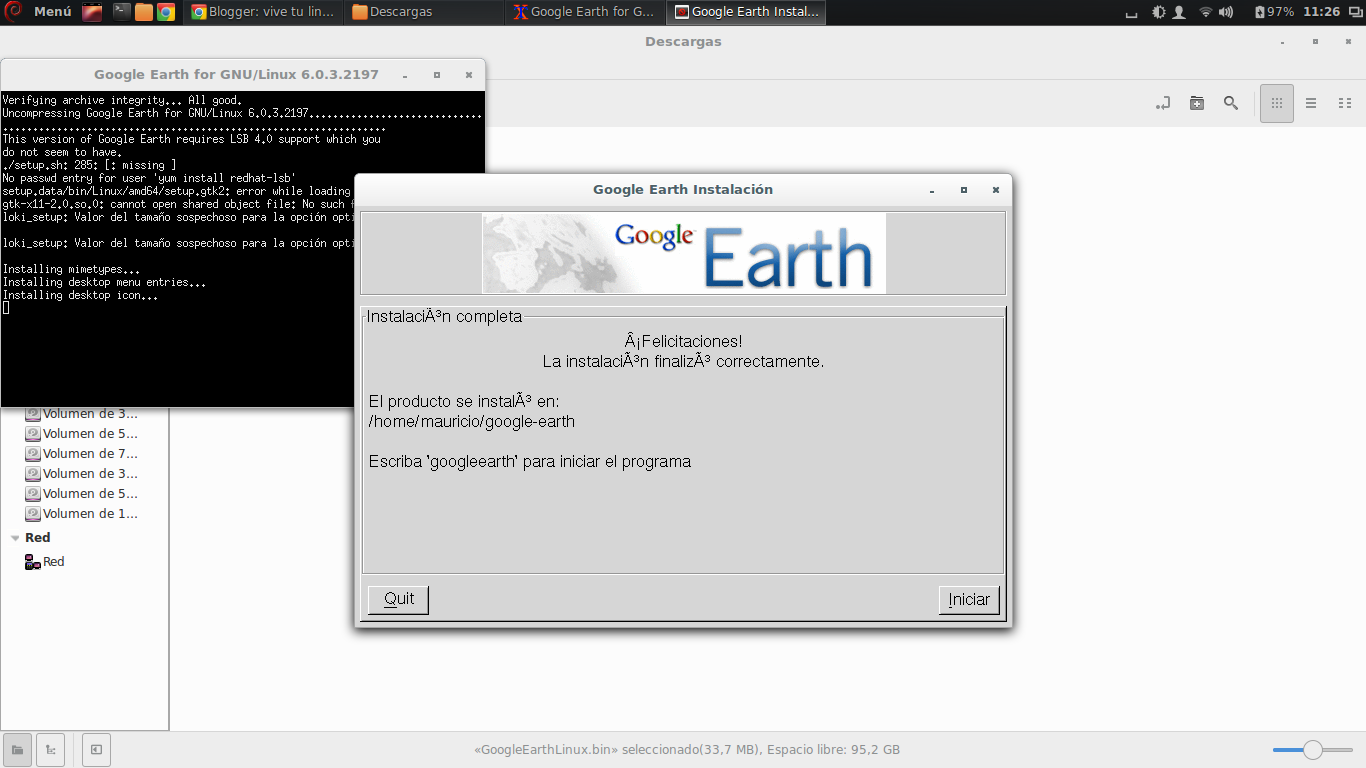Show places sidebar pane button
This screenshot has width=1366, height=768.
[x=16, y=749]
